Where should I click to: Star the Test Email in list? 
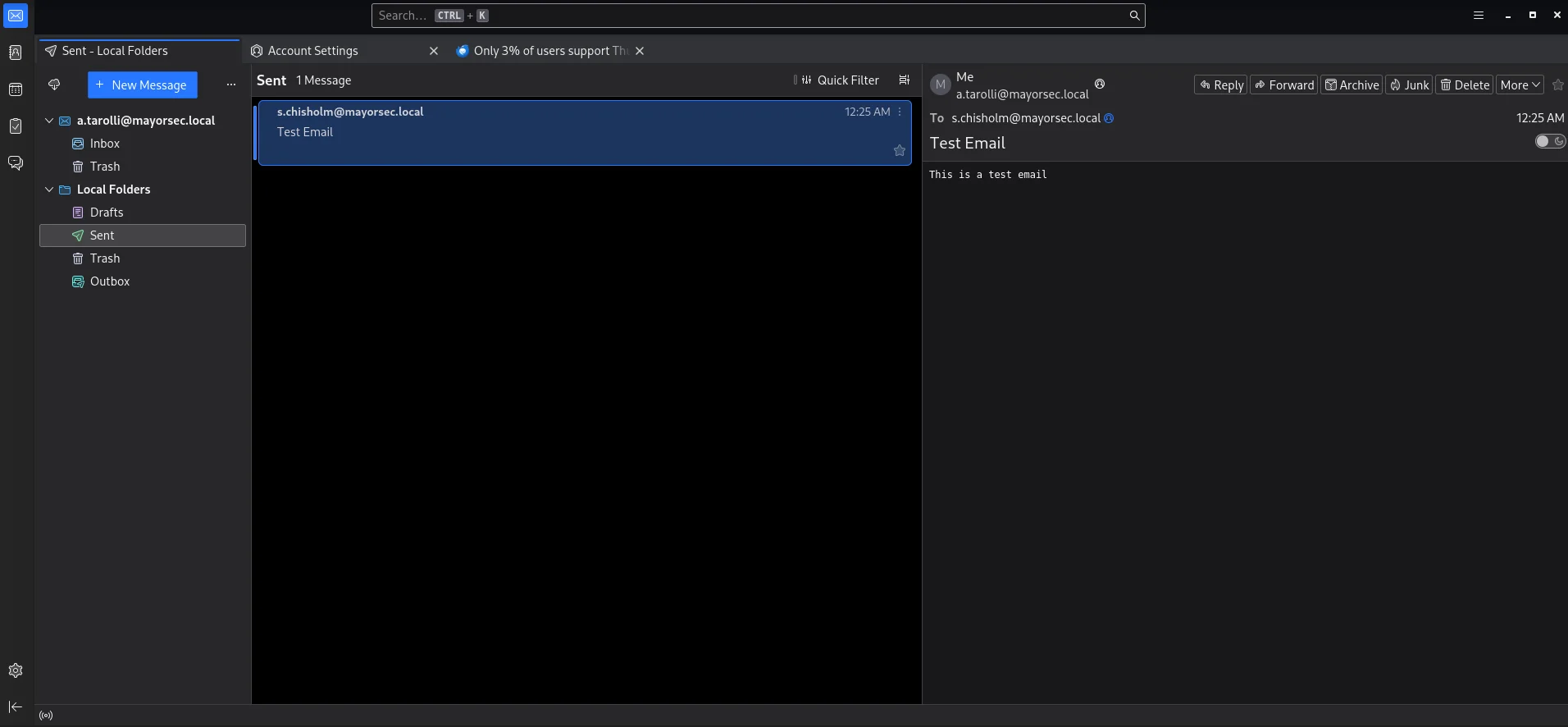[x=899, y=150]
